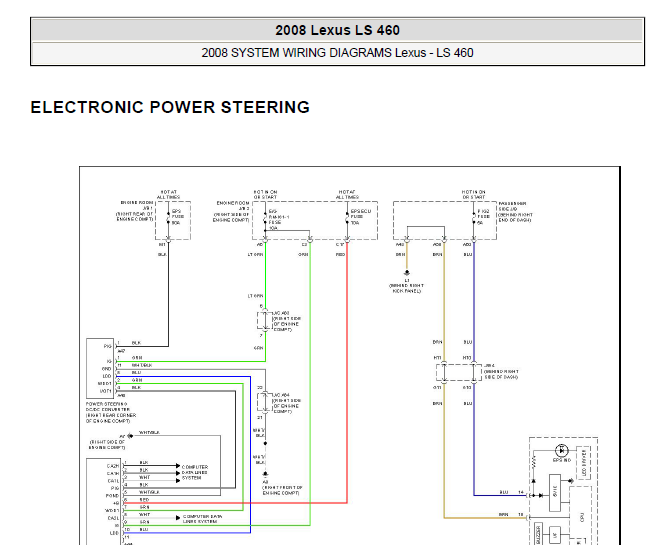Viewport: 666px width, 545px height.
Task: Click the "EPS FUSE 50A" label
Action: (178, 217)
